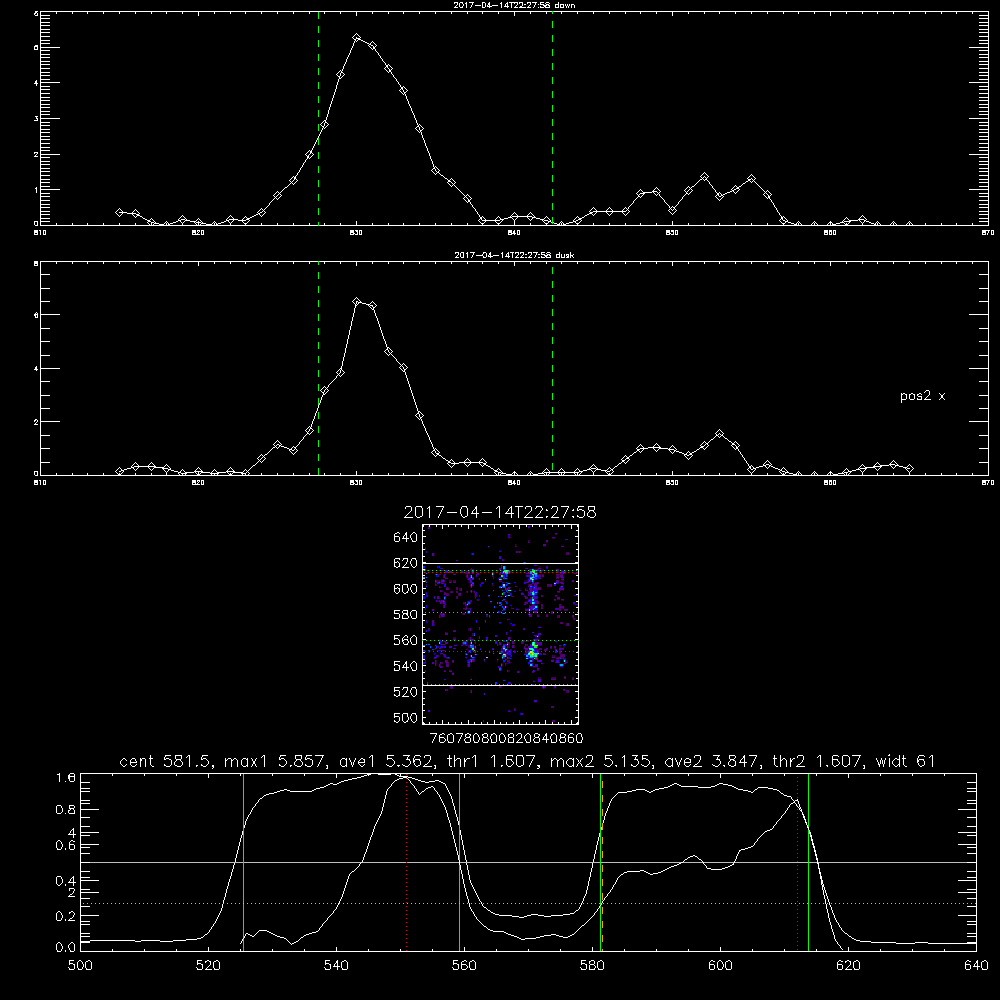Screen dimensions: 1000x1000
Task: Click the '560' x-axis label of bottom plot
Action: pyautogui.click(x=464, y=966)
